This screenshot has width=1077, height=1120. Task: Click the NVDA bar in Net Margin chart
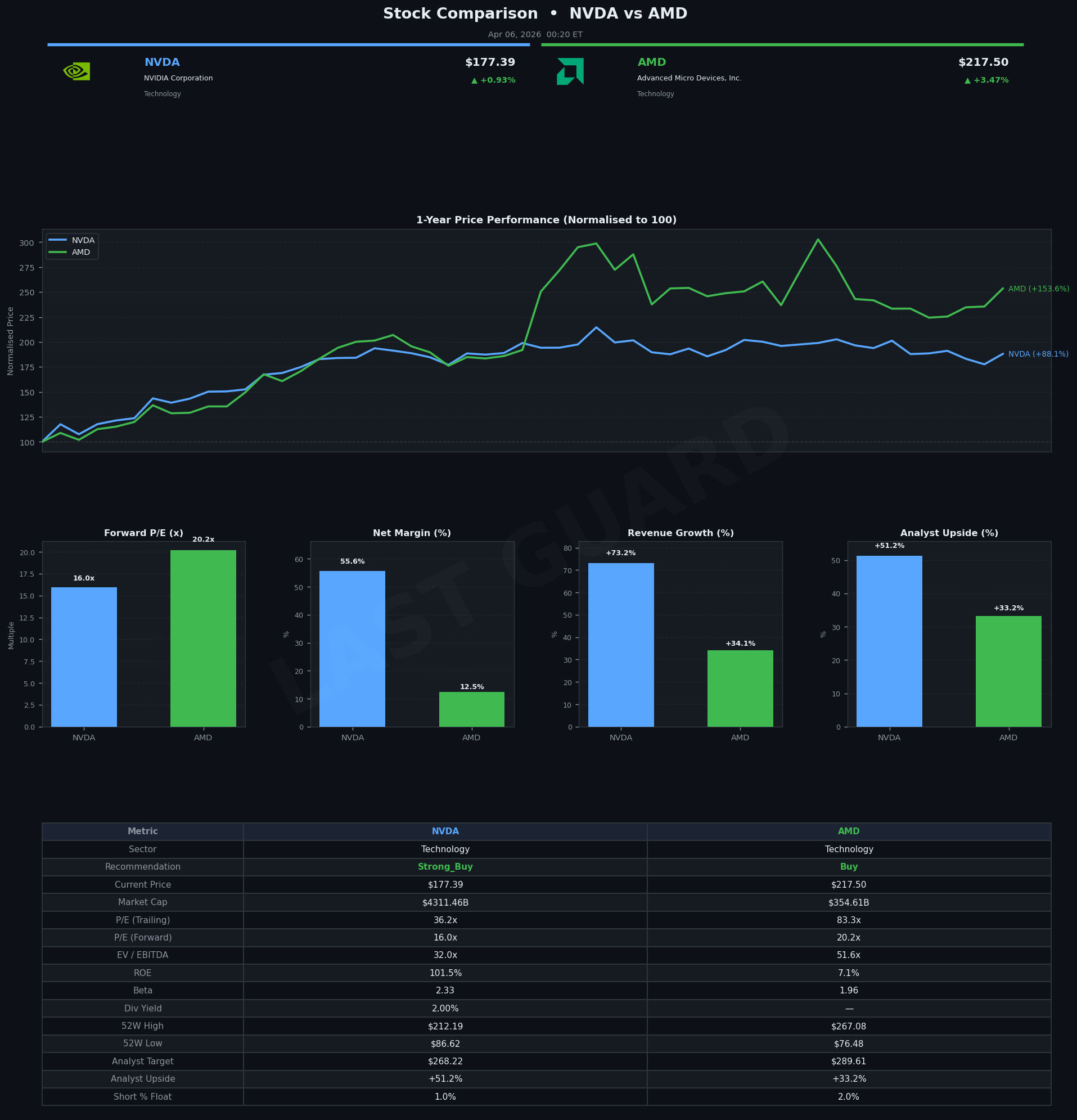pyautogui.click(x=352, y=649)
